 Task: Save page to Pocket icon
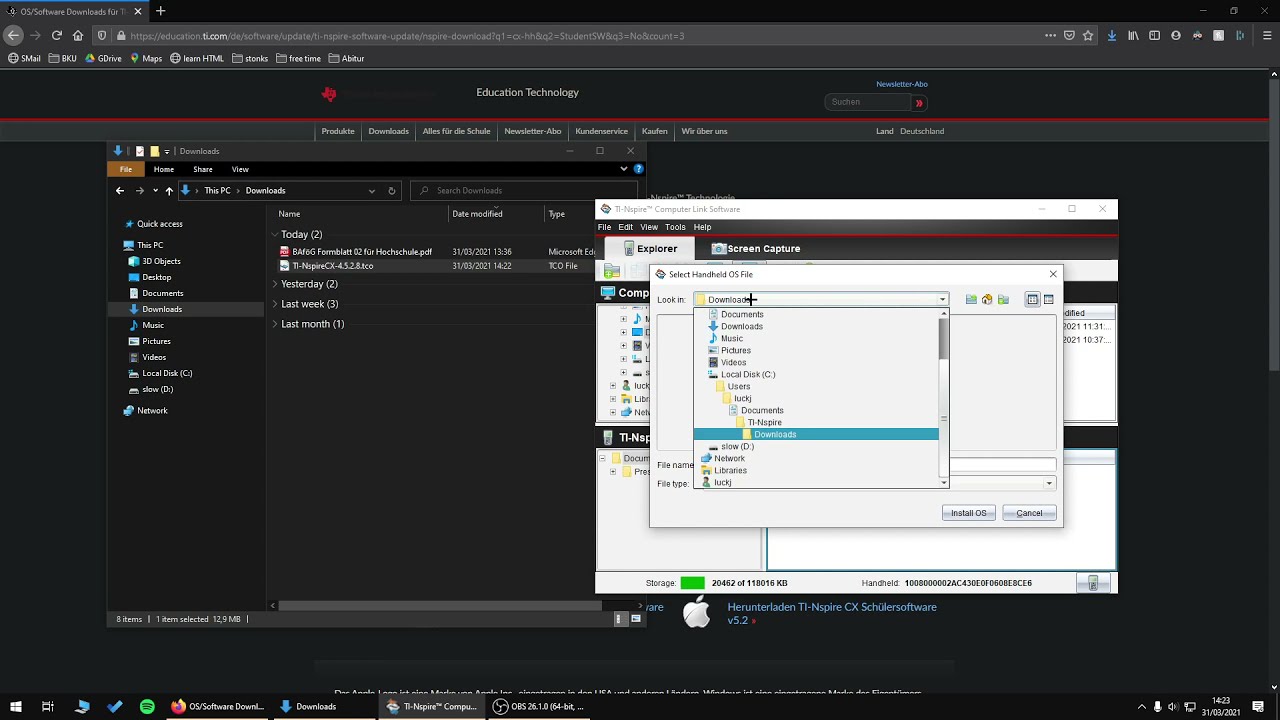[x=1069, y=35]
